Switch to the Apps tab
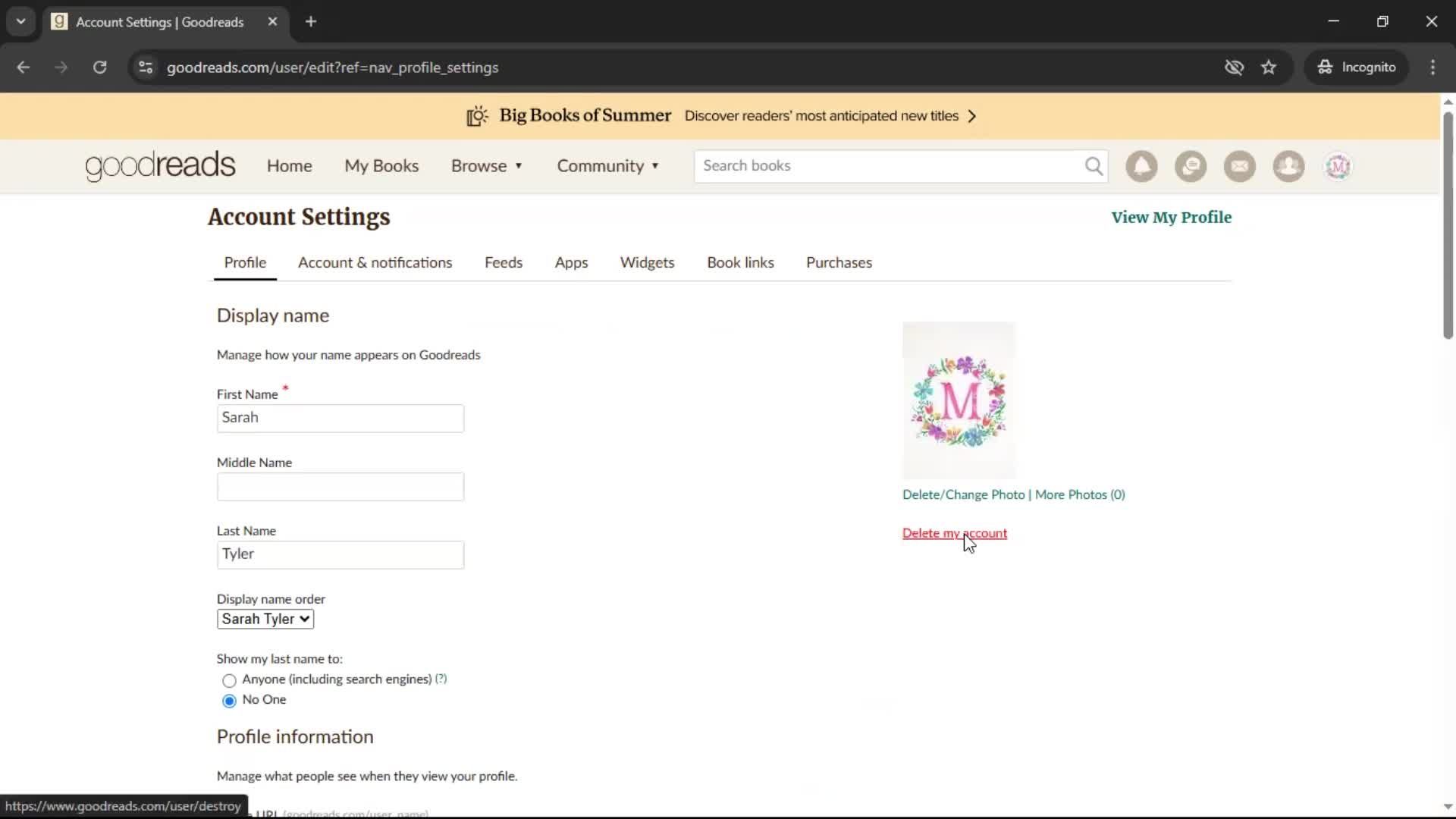 571,262
